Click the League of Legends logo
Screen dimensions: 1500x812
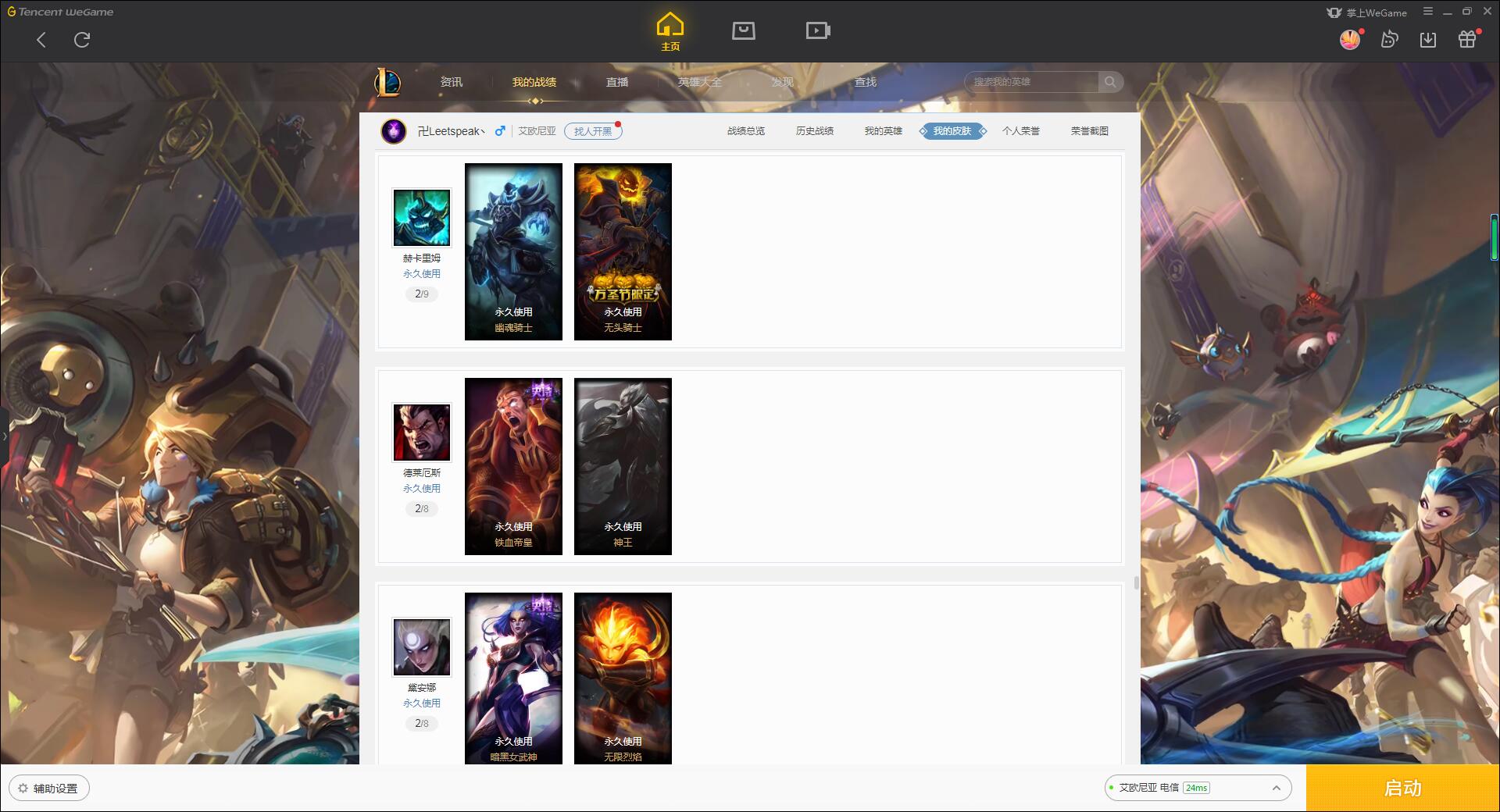(x=388, y=82)
